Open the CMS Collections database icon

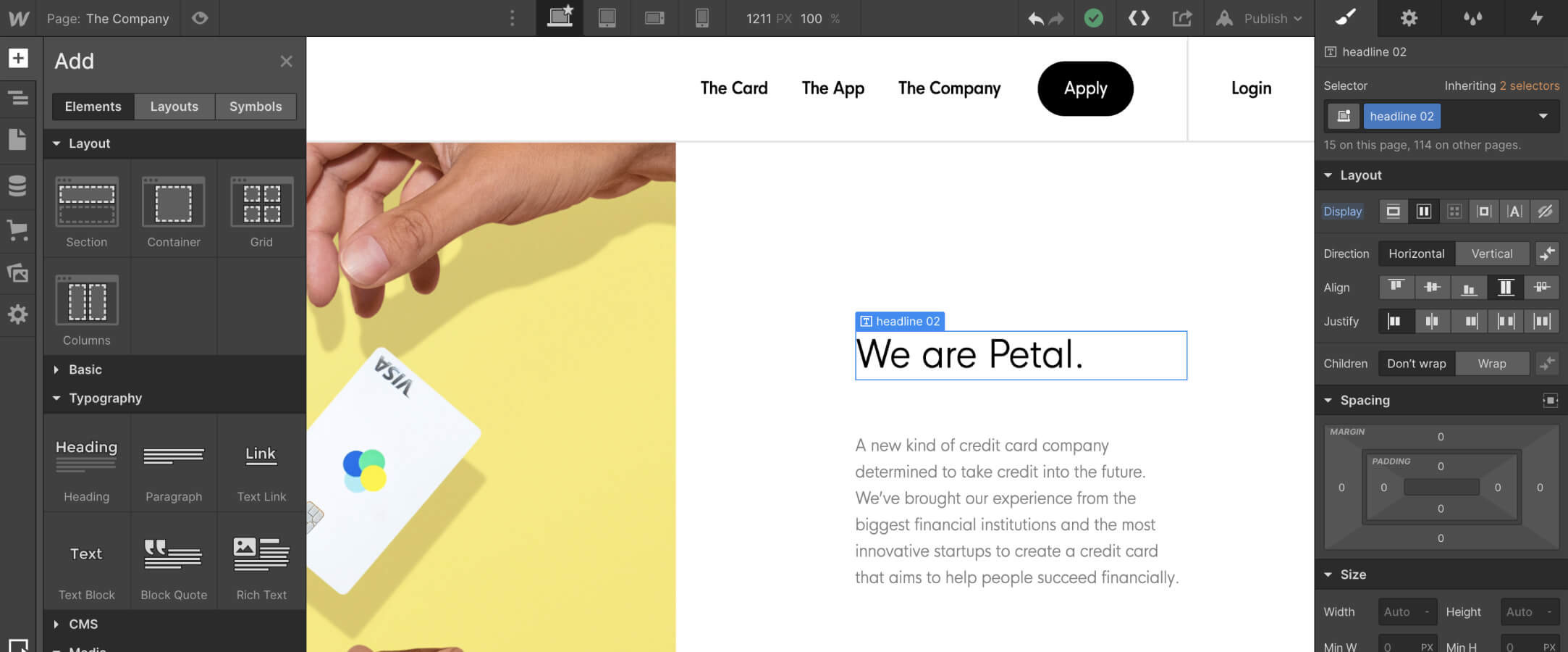(x=18, y=185)
